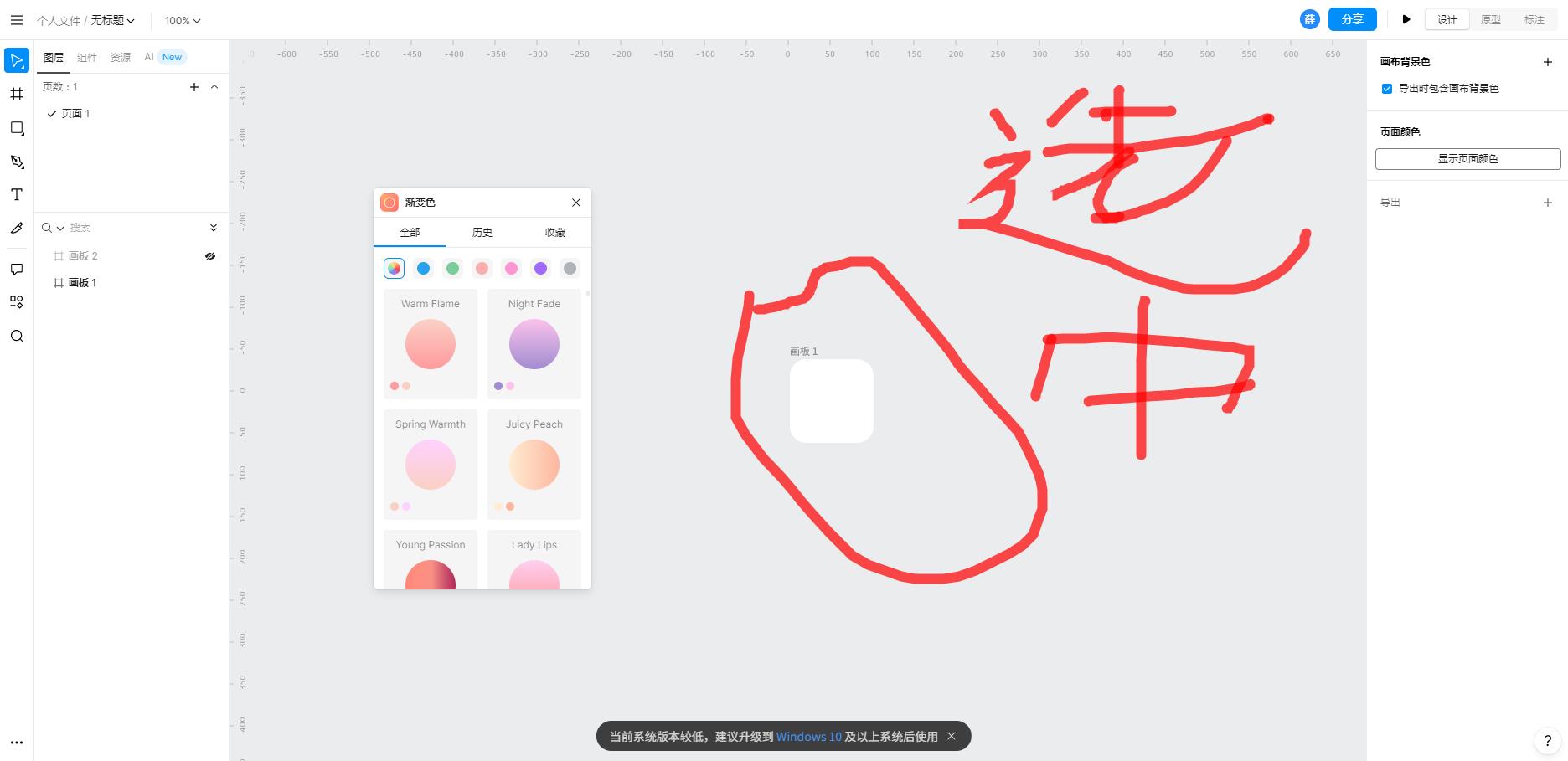Dismiss the Windows upgrade notification

(952, 736)
